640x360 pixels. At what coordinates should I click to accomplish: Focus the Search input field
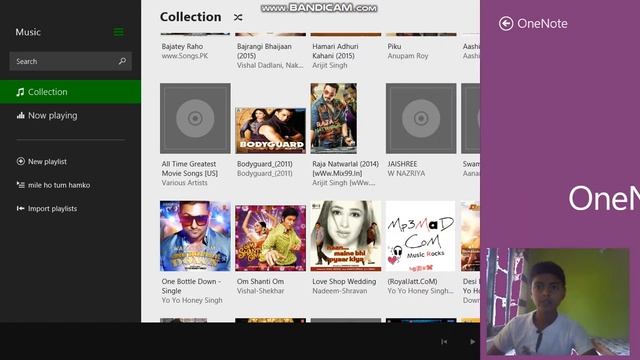[70, 61]
